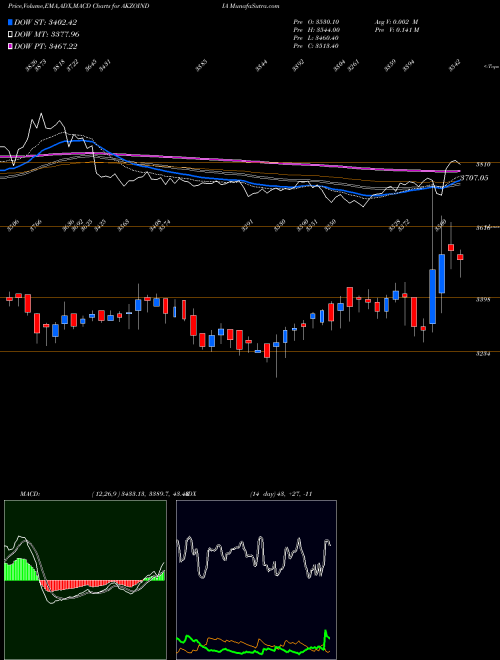Click the 3234 price level label
The height and width of the screenshot is (660, 500).
pyautogui.click(x=482, y=354)
